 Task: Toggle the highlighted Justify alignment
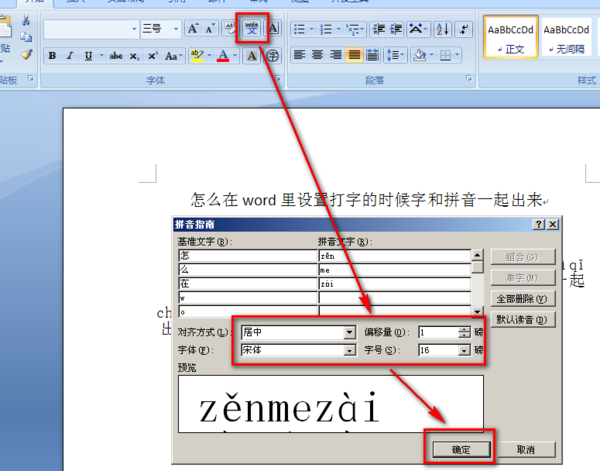[x=354, y=55]
